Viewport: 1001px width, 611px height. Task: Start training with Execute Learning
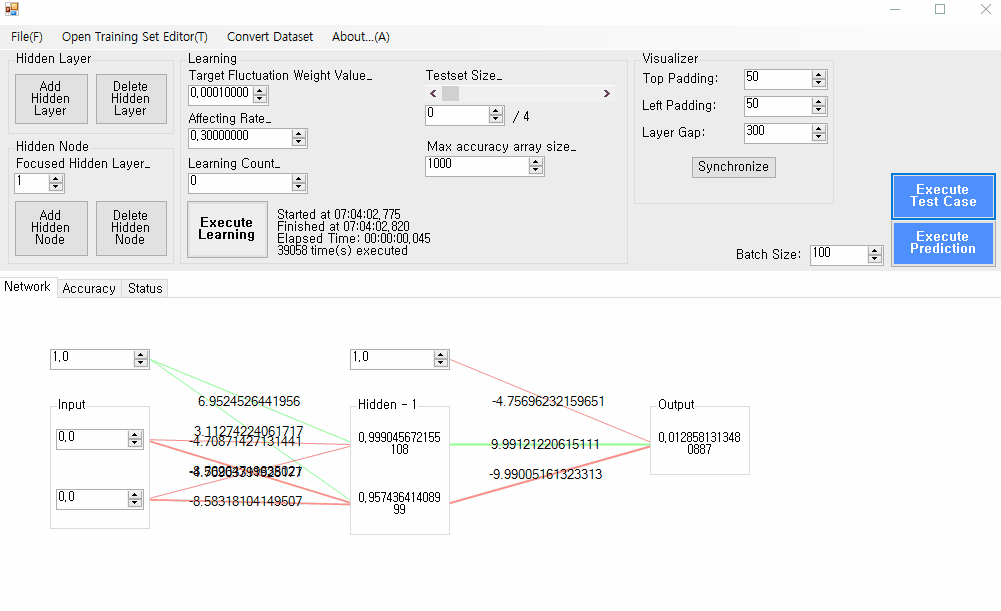pos(227,229)
